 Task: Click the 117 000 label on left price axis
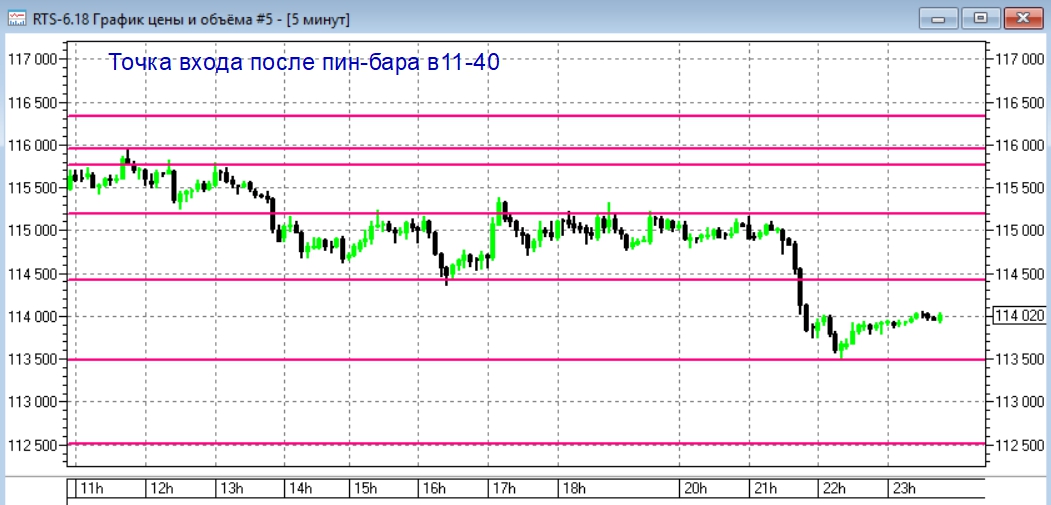click(32, 60)
